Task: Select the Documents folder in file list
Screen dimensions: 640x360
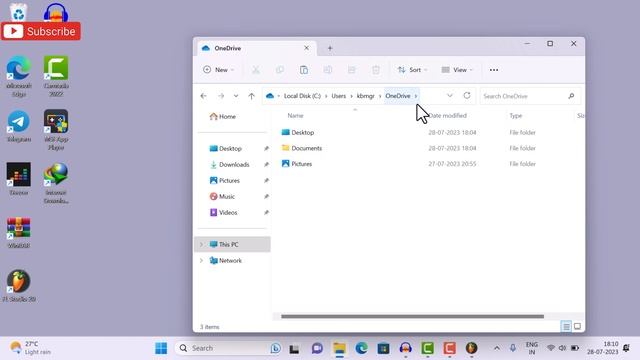Action: (302, 148)
